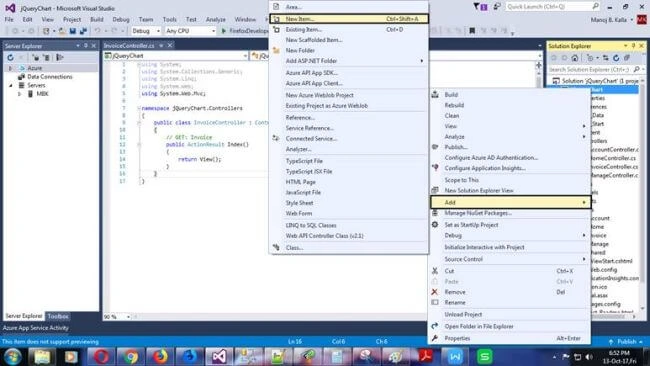Choose Manage NuGet Packages
The image size is (650, 366).
tap(509, 213)
